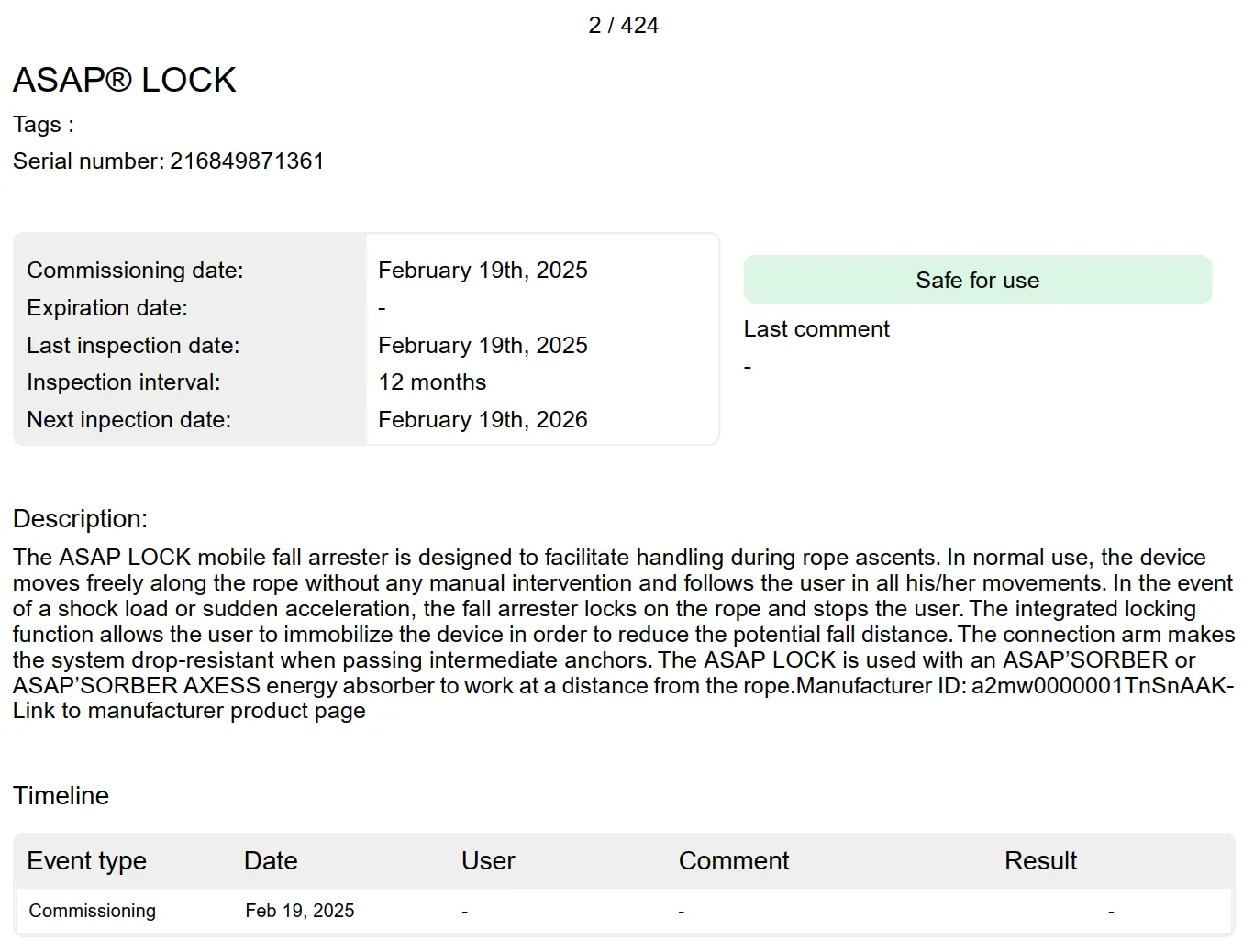Click the Safe for use status badge
Viewport: 1243px width, 952px height.
pos(978,280)
